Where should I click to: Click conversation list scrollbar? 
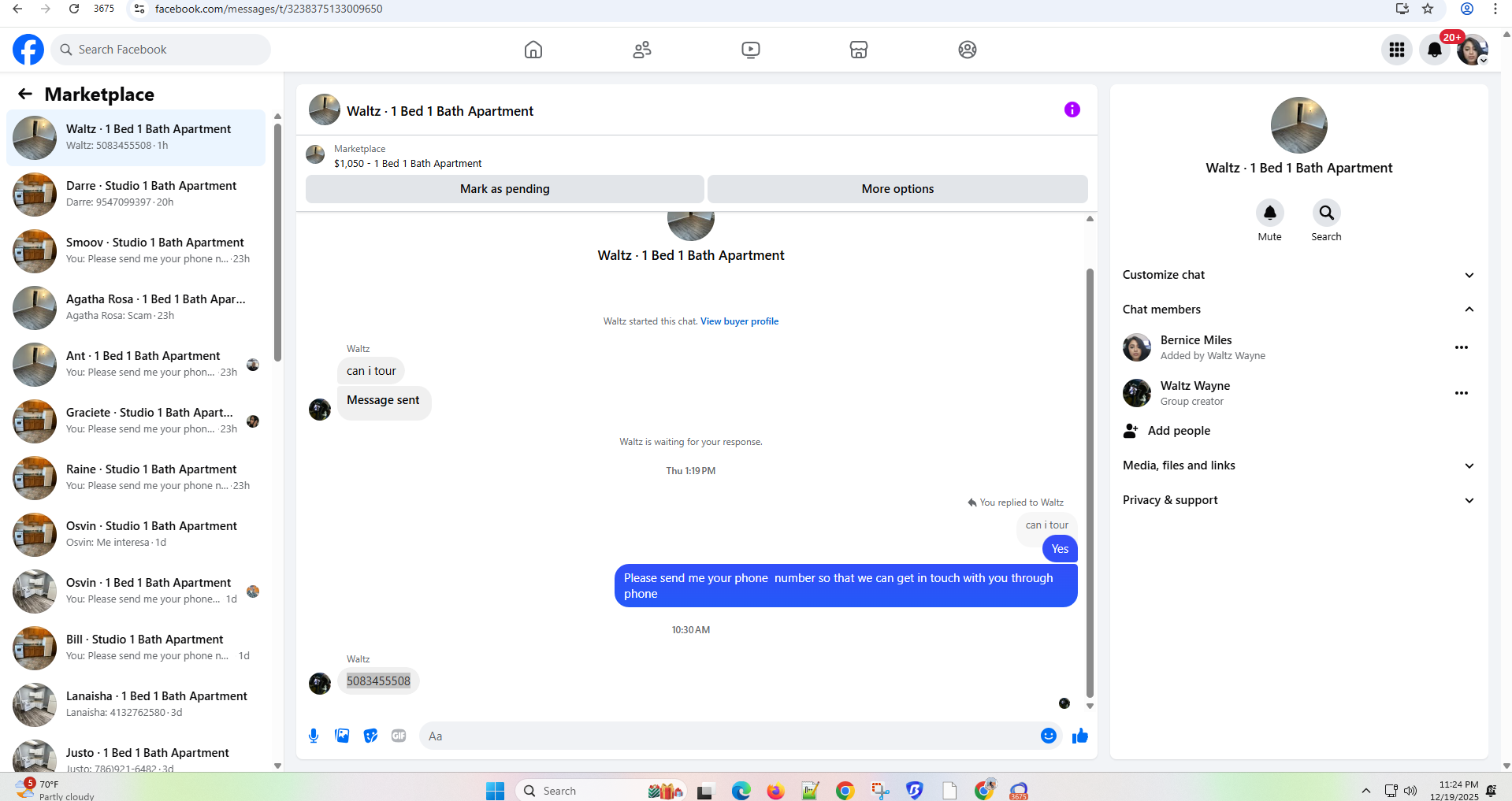(277, 243)
